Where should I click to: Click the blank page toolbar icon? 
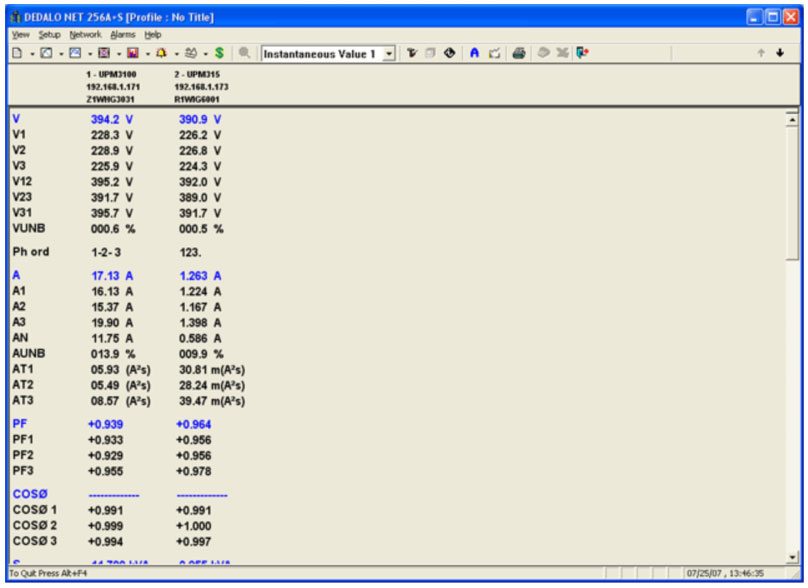coord(18,54)
